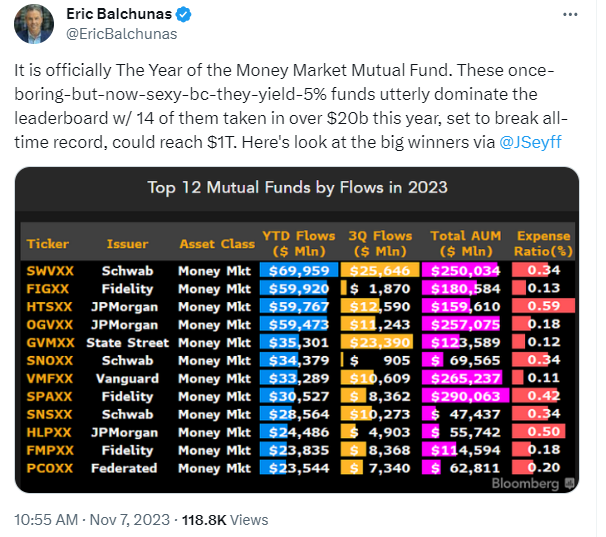Click the chart title Top 12 Mutual Funds

(297, 188)
